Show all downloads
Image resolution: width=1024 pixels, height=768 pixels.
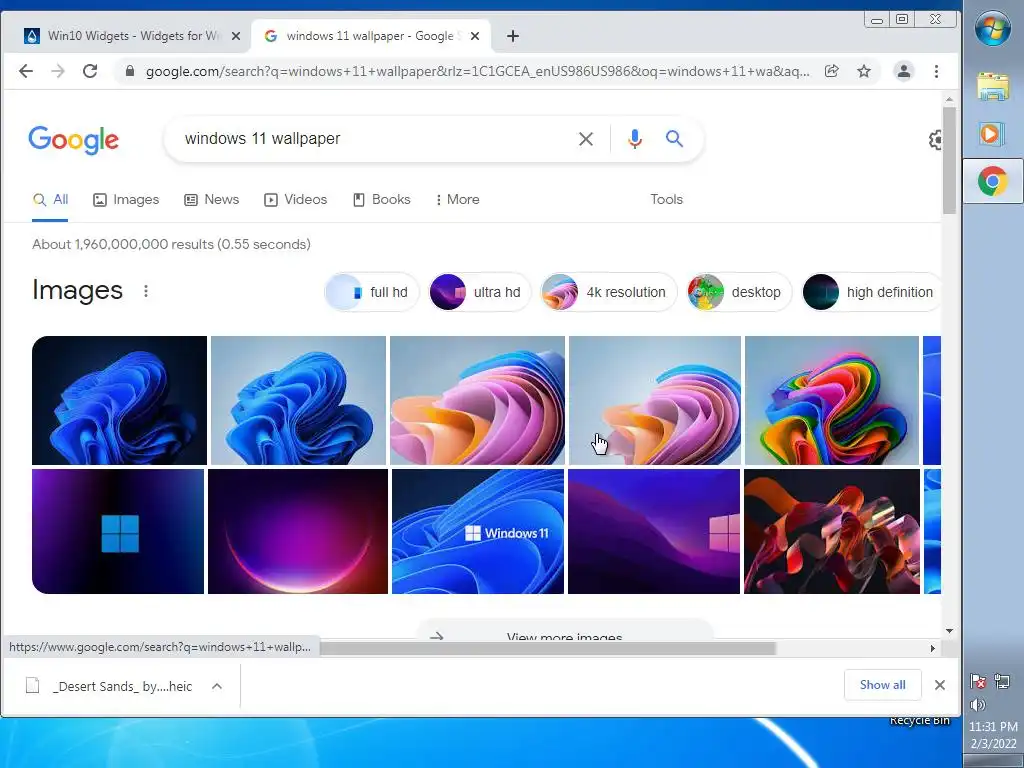[882, 685]
